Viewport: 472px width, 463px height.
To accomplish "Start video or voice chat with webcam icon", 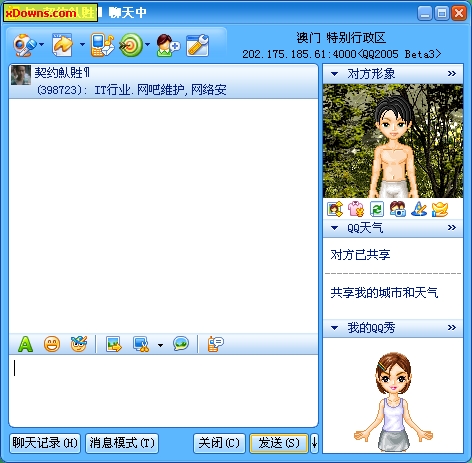I will point(24,45).
